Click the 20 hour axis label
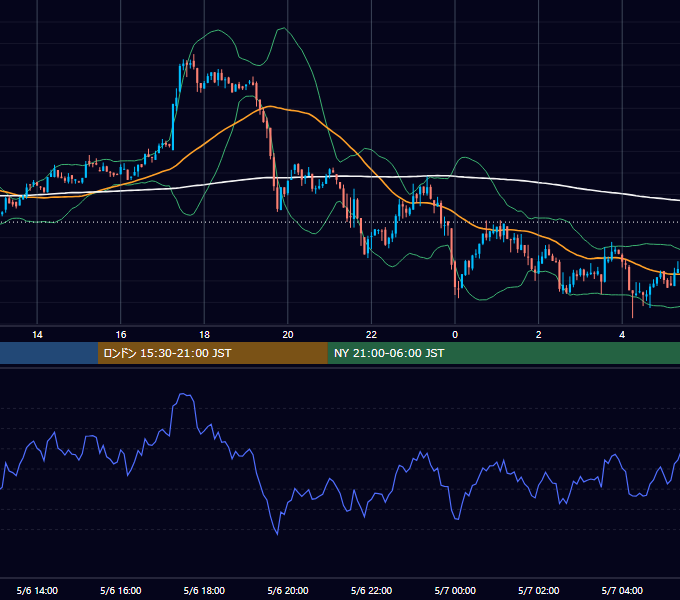Viewport: 680px width, 600px height. pyautogui.click(x=288, y=335)
